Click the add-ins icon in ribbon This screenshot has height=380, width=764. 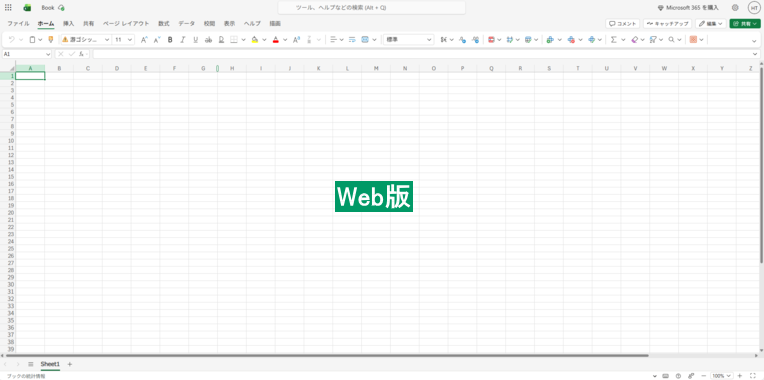click(693, 40)
